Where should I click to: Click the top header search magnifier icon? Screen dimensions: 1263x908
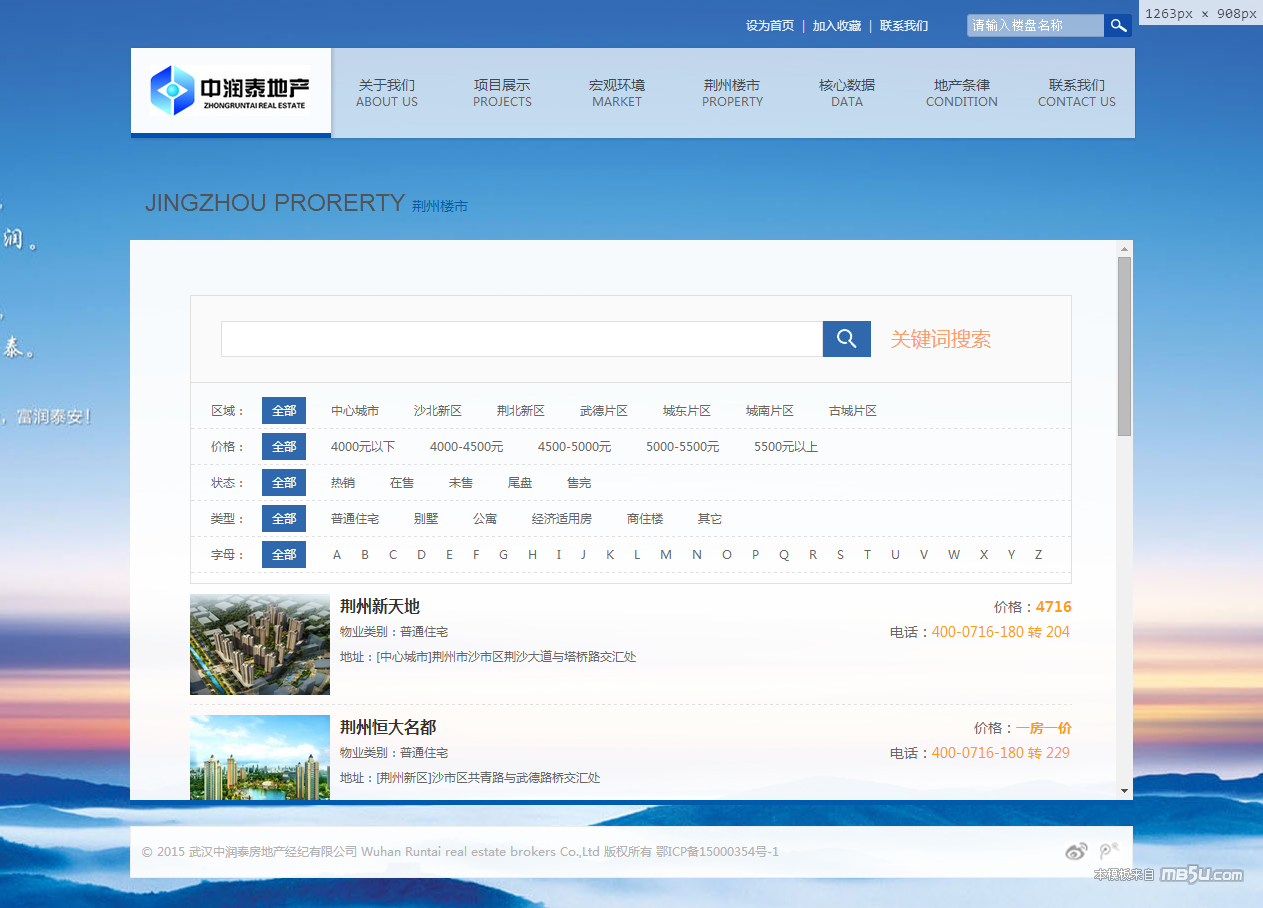click(1118, 26)
